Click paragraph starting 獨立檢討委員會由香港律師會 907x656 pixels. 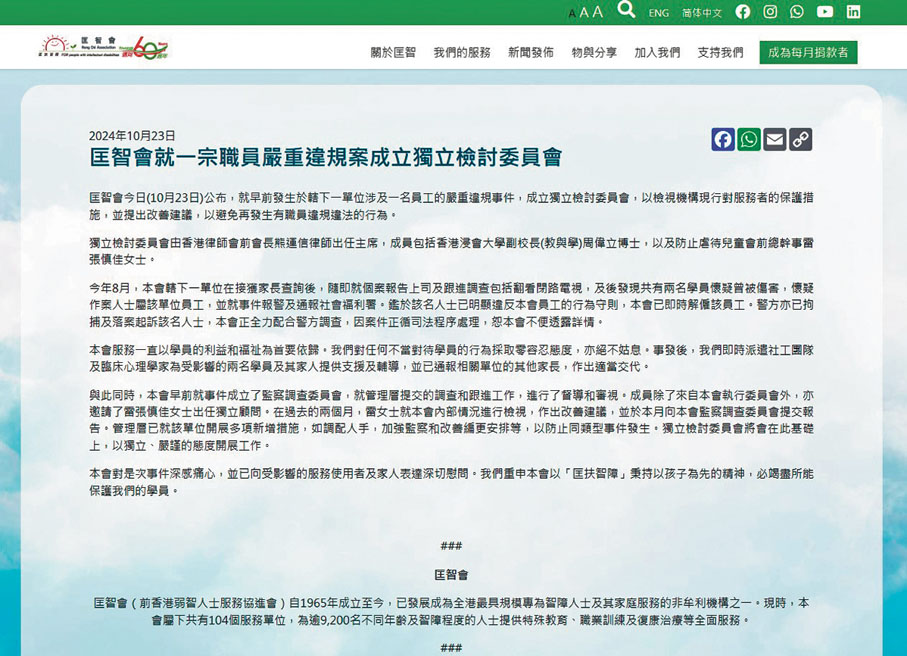coord(451,251)
